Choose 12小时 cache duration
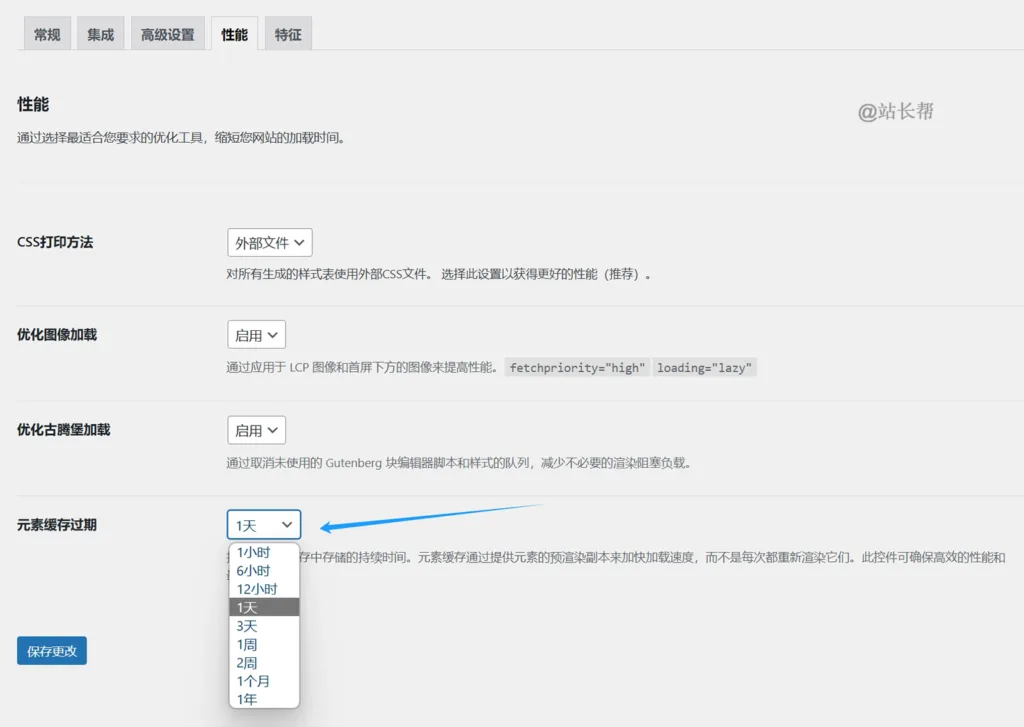Image resolution: width=1024 pixels, height=727 pixels. tap(256, 587)
